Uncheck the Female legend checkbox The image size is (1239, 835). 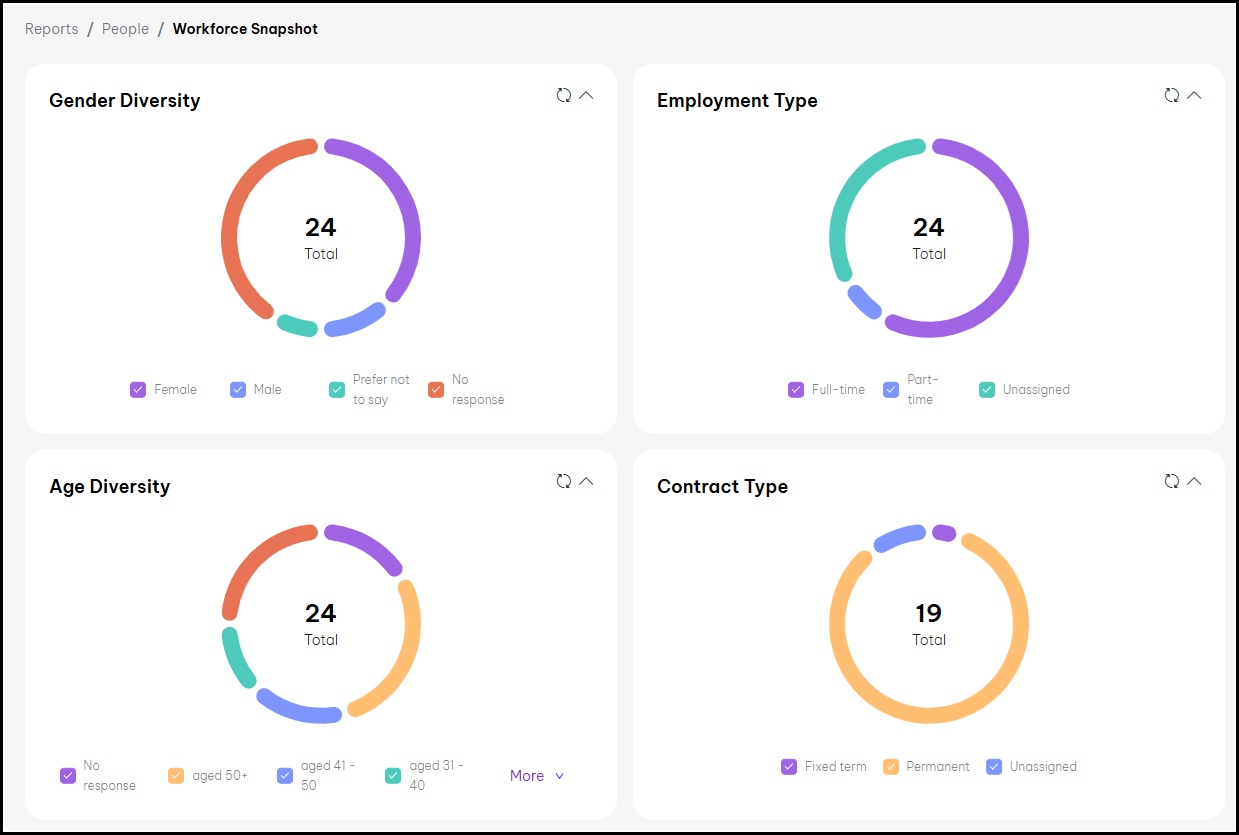[x=138, y=390]
